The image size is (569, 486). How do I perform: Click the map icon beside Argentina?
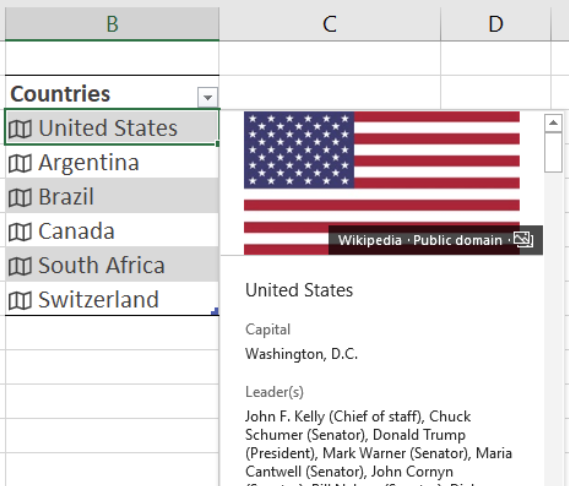coord(20,163)
